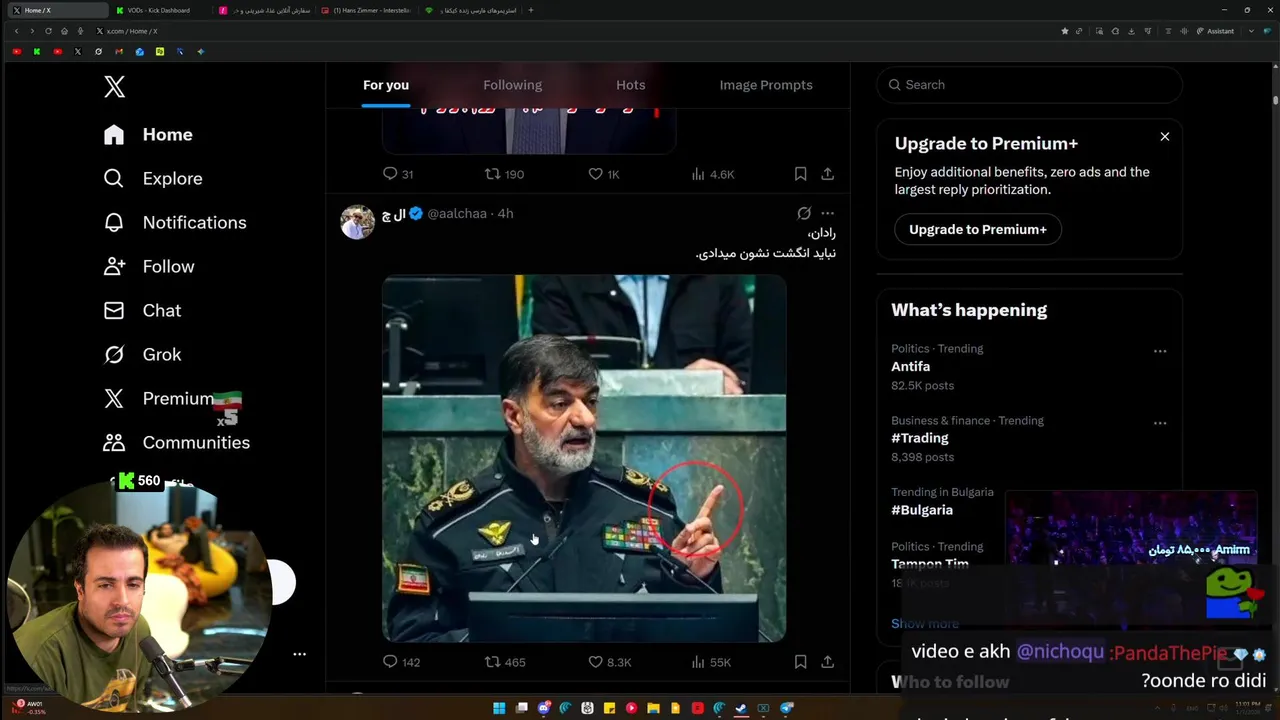Open Explore in the sidebar
This screenshot has height=720, width=1280.
153,179
